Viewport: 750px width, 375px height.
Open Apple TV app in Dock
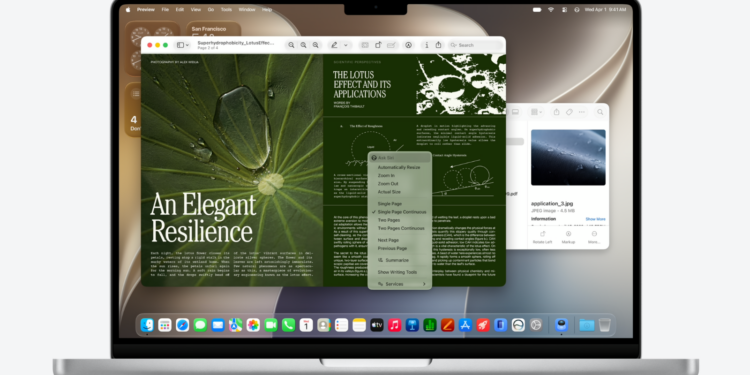377,325
